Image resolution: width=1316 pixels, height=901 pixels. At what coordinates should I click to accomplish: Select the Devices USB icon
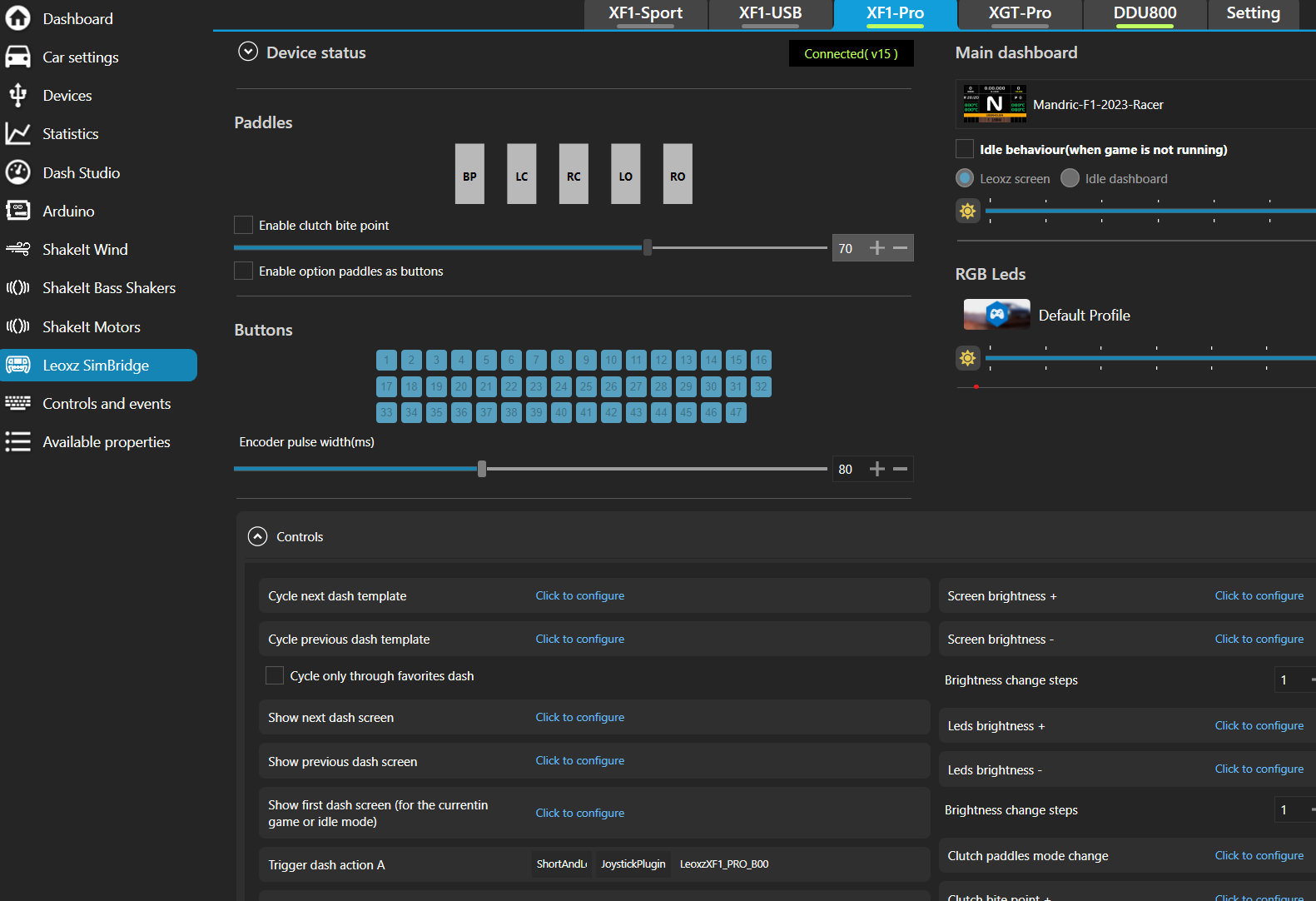coord(17,95)
